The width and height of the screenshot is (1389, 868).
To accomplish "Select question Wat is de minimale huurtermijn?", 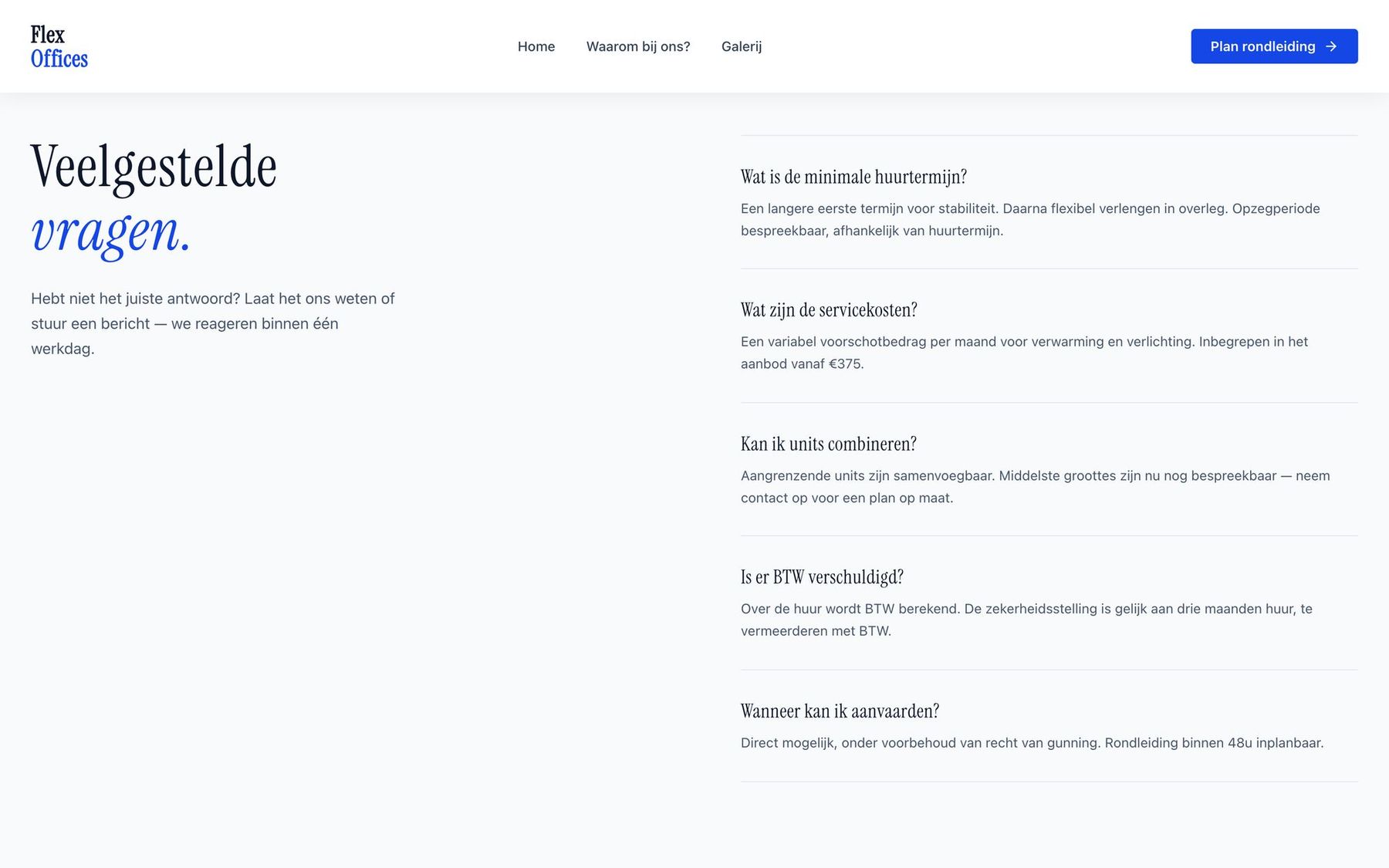I will click(x=853, y=177).
